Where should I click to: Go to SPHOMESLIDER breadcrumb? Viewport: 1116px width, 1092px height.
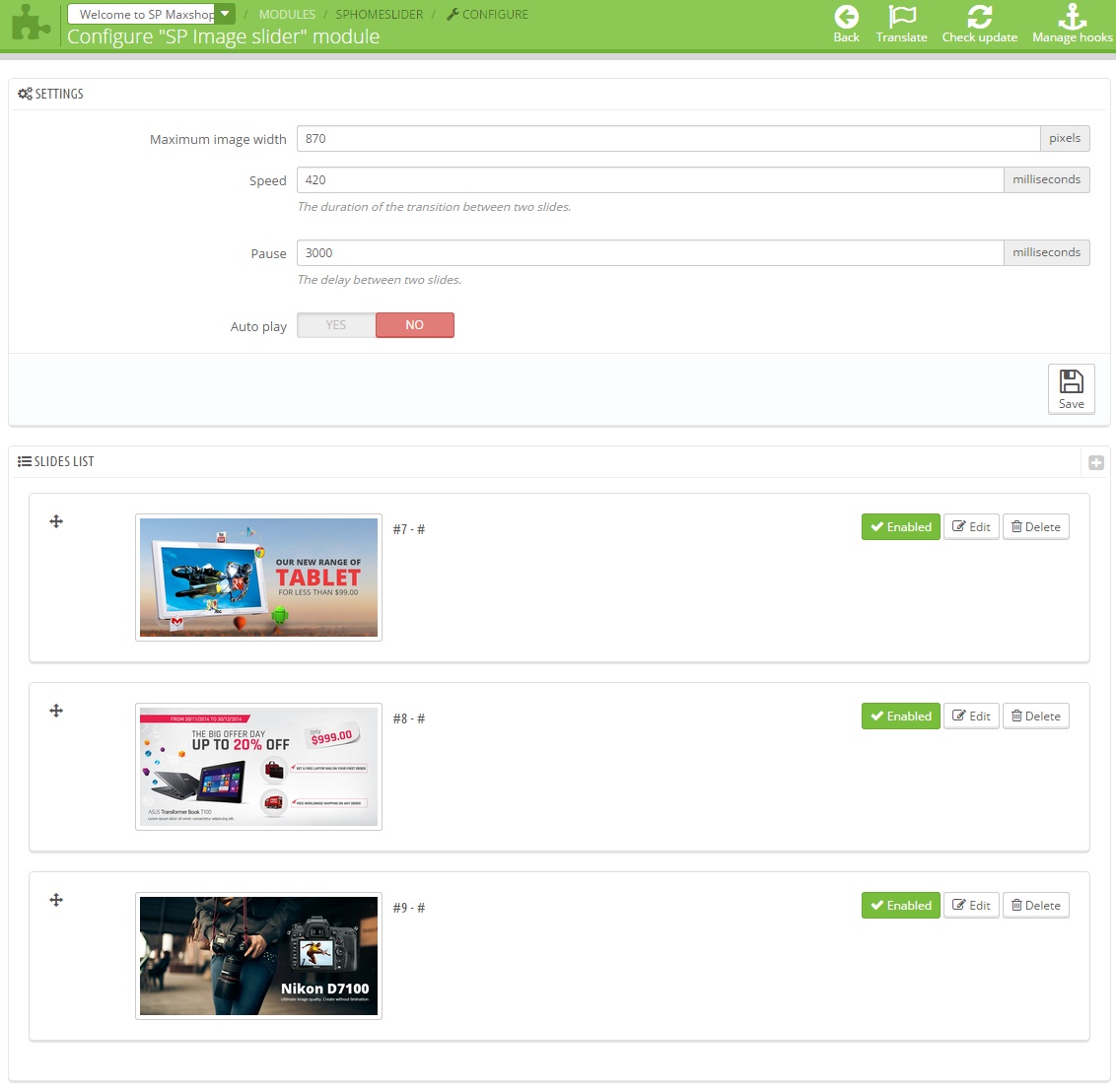[379, 14]
